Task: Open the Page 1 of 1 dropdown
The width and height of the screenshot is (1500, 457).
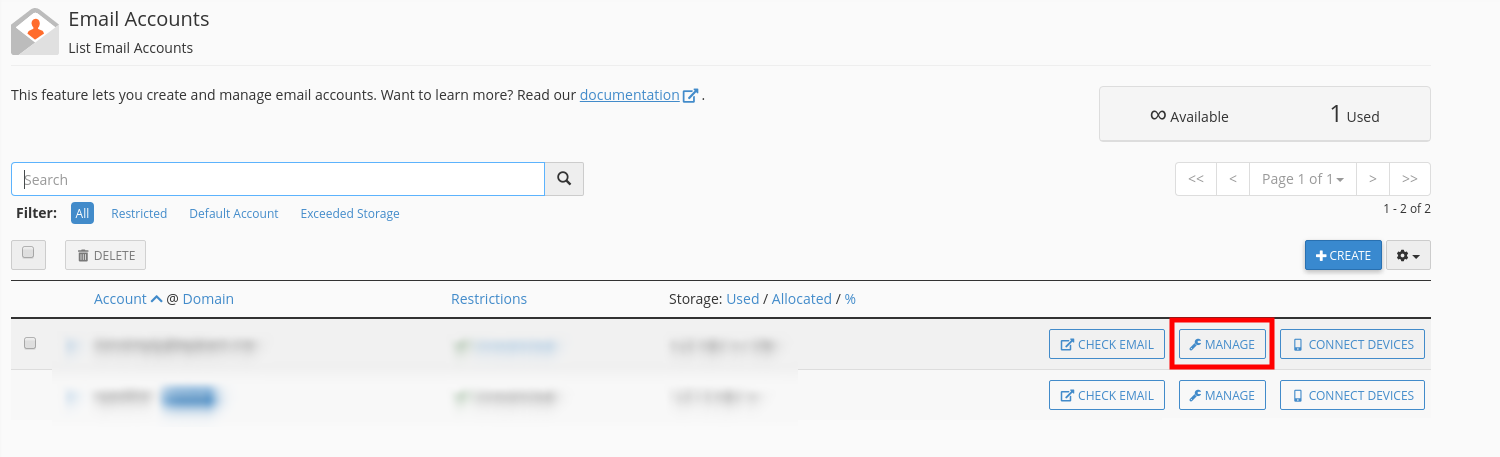Action: click(1302, 178)
